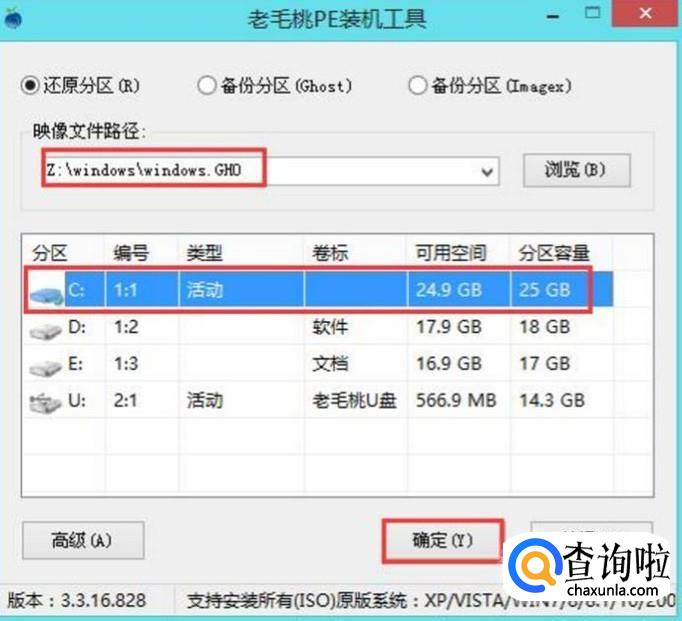682x621 pixels.
Task: Close the 老毛桃PE装机工具 window
Action: click(x=646, y=13)
